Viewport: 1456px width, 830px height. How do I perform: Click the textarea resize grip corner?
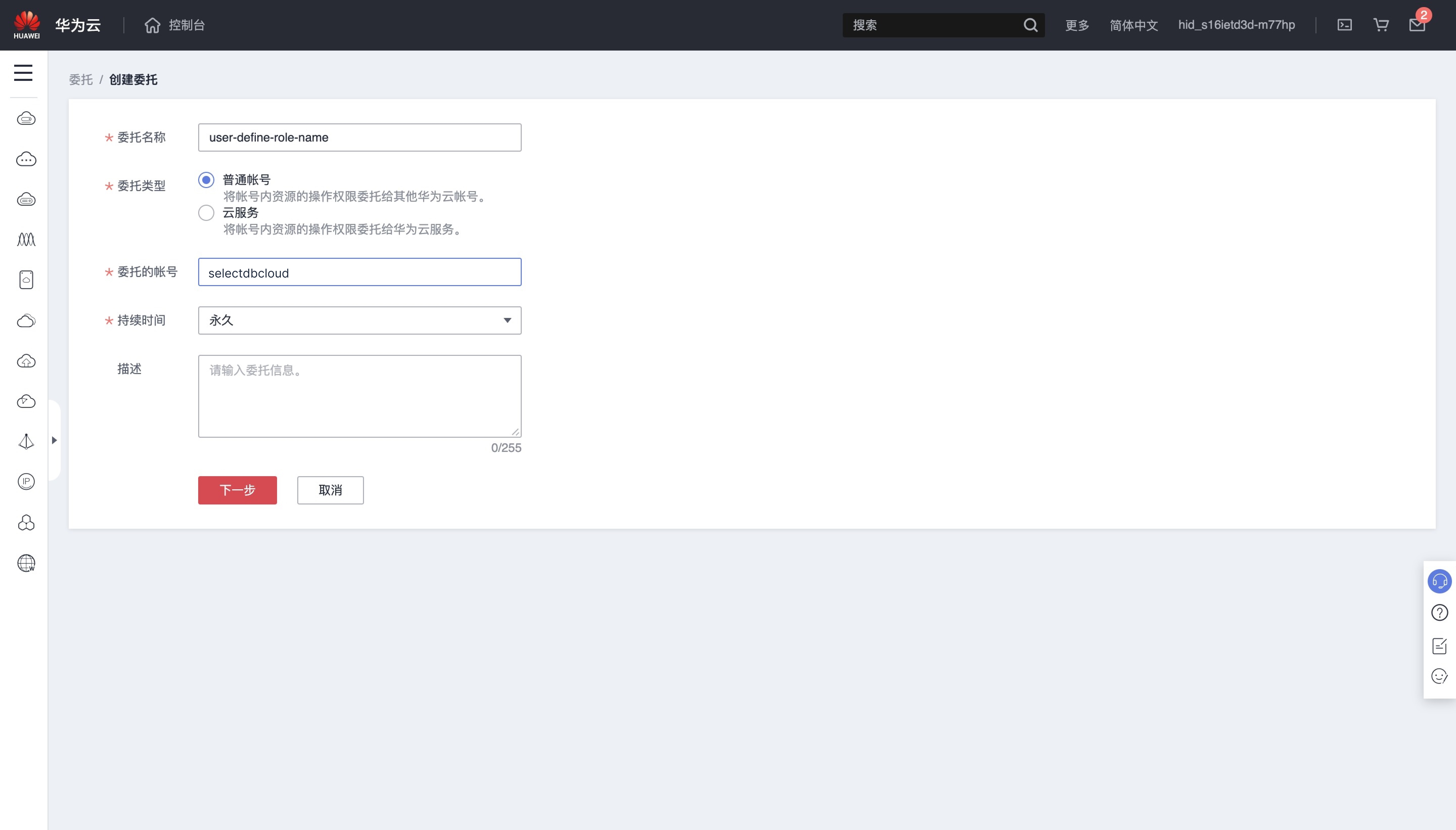[x=515, y=432]
